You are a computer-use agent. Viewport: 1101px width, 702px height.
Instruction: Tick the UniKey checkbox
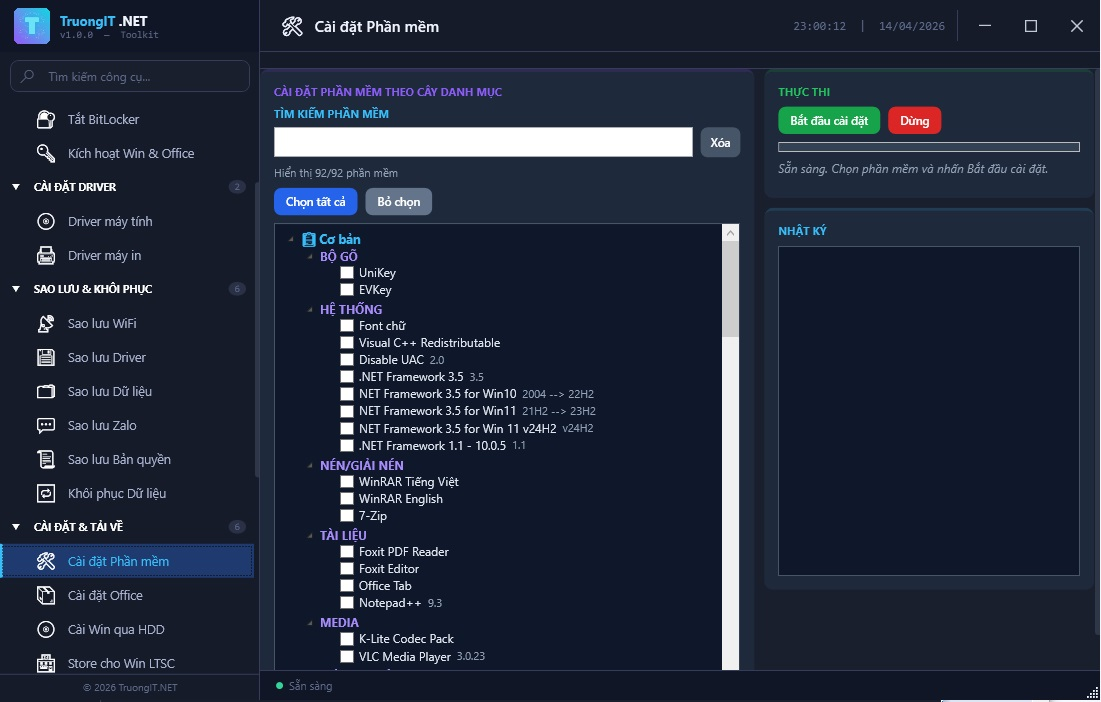point(347,273)
